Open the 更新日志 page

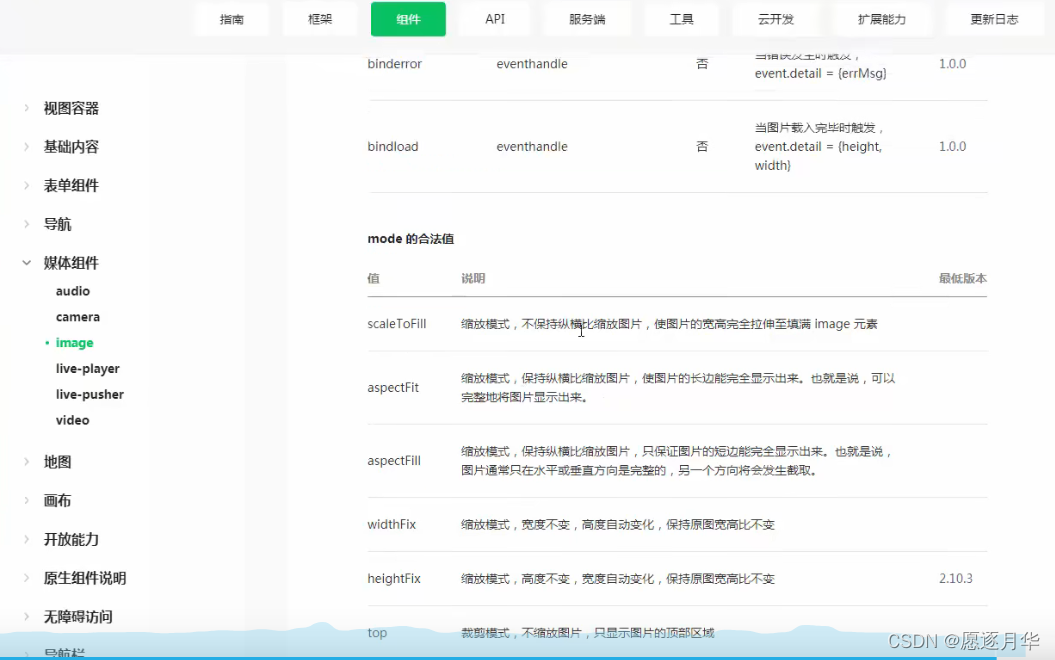tap(994, 18)
